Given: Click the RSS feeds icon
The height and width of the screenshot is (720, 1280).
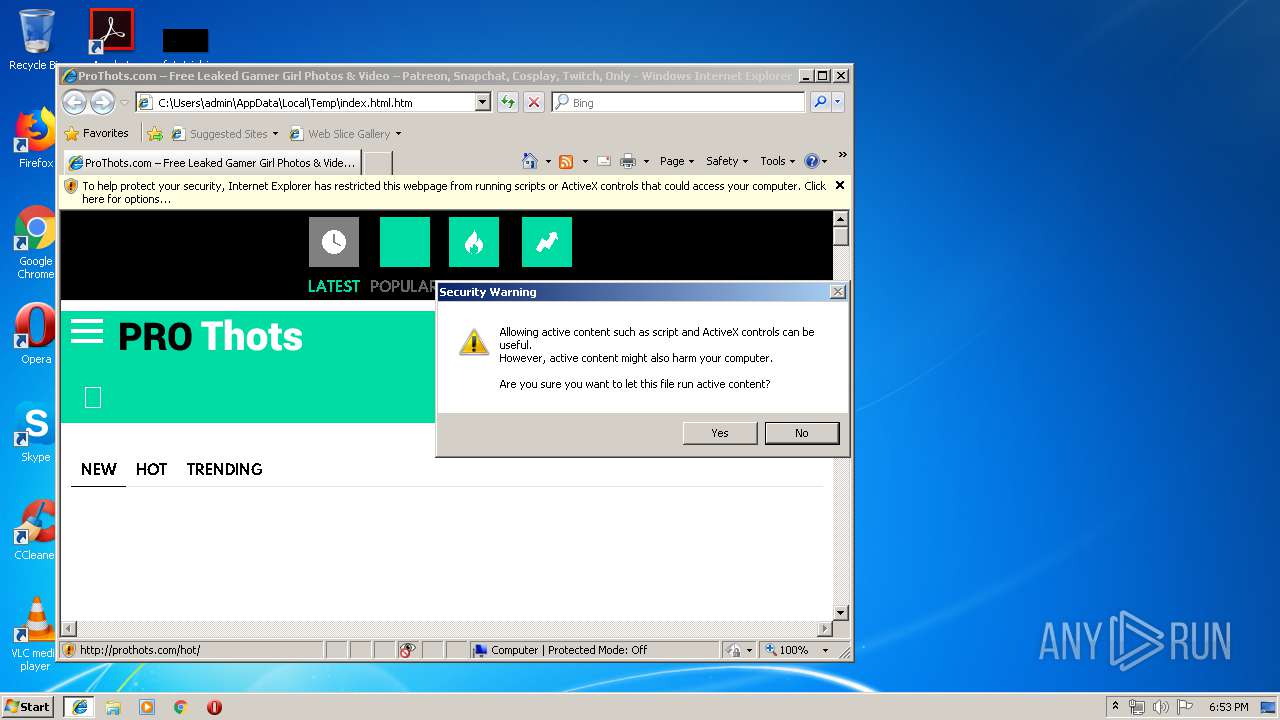Looking at the screenshot, I should 566,161.
